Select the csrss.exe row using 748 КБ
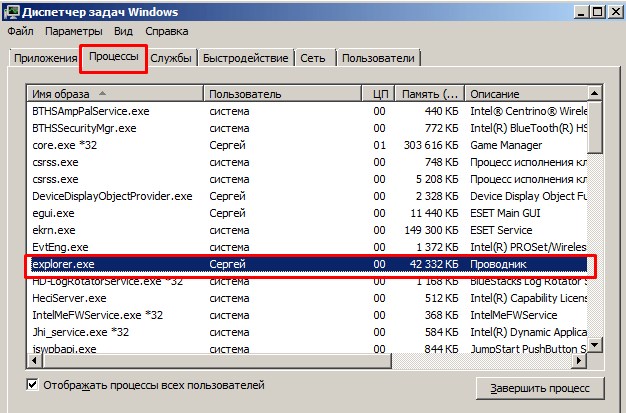The image size is (626, 413). coord(307,162)
